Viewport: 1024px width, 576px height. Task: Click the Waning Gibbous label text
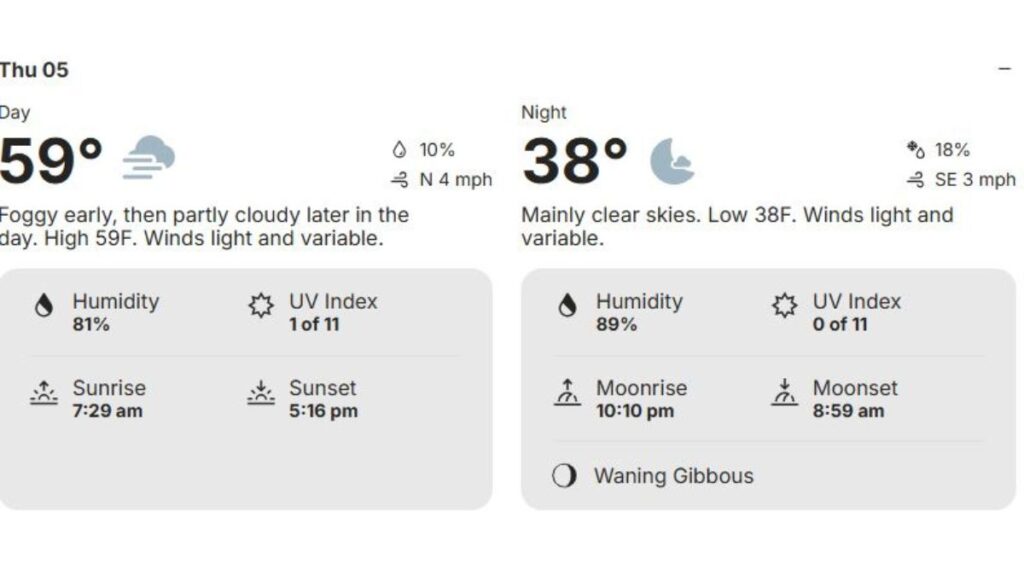point(673,476)
